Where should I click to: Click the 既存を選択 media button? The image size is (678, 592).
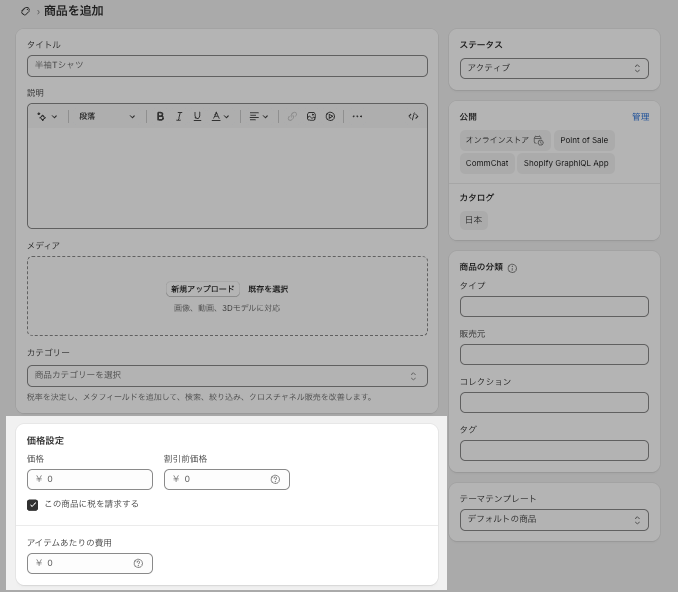268,289
